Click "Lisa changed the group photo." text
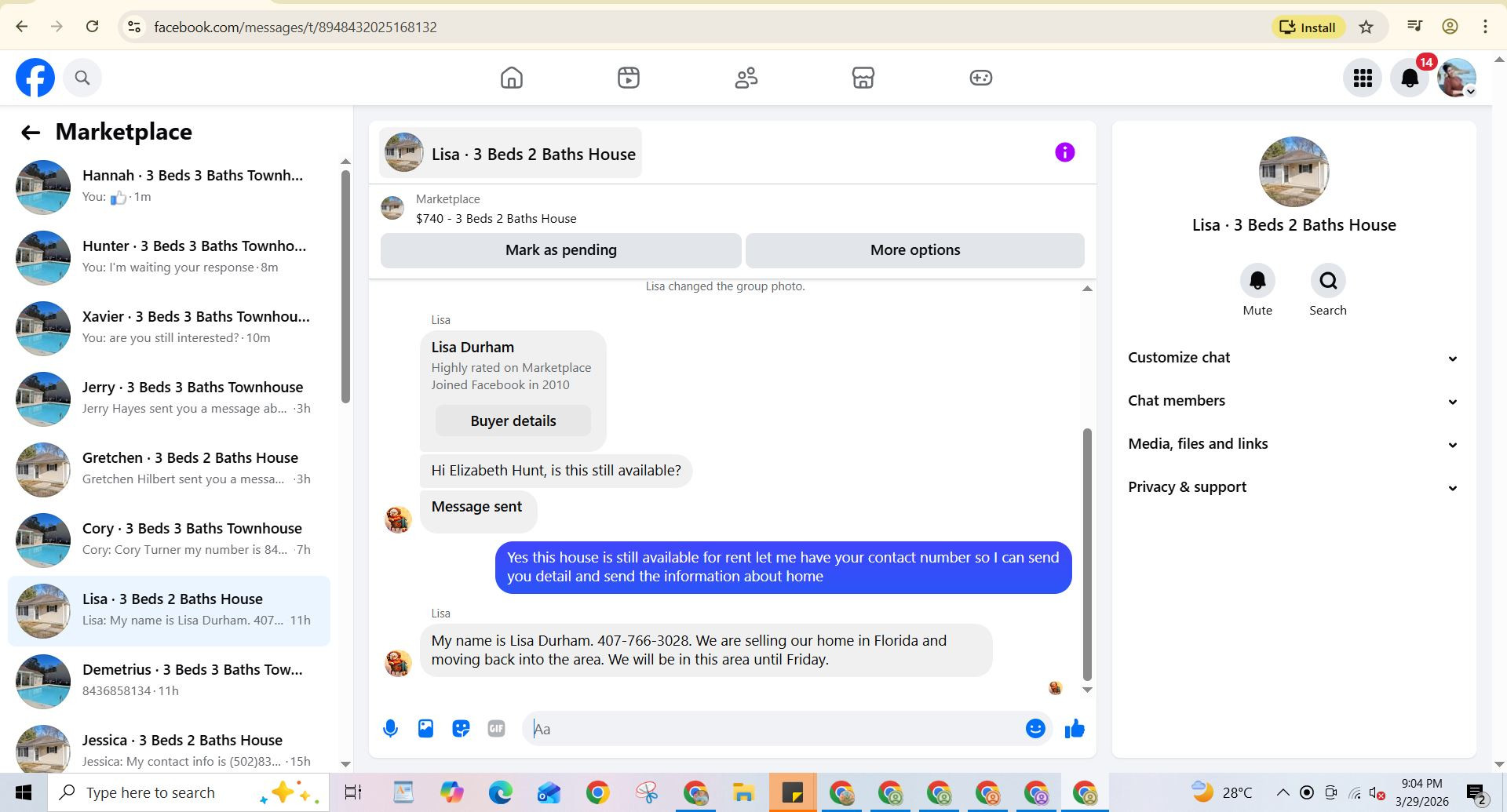The width and height of the screenshot is (1507, 812). coord(725,286)
